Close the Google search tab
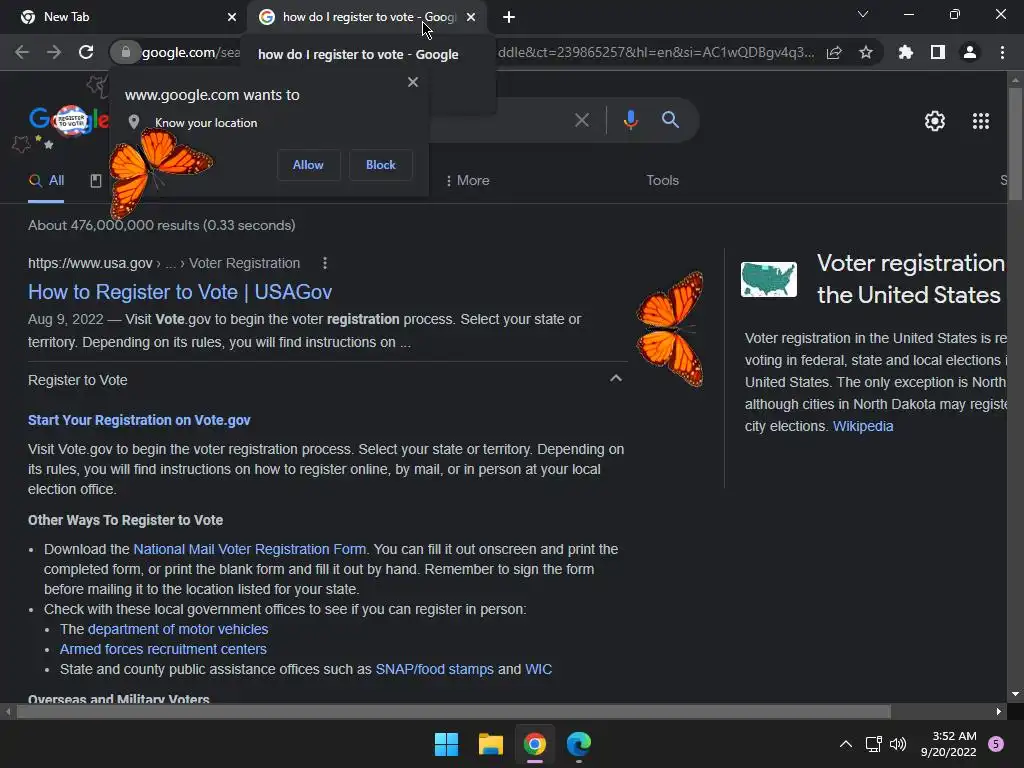 point(471,17)
